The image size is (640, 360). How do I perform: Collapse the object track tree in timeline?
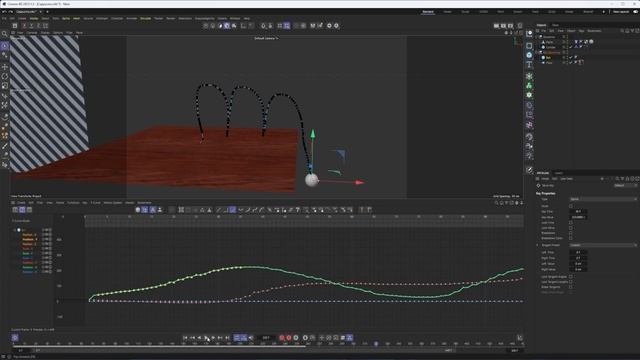click(15, 230)
